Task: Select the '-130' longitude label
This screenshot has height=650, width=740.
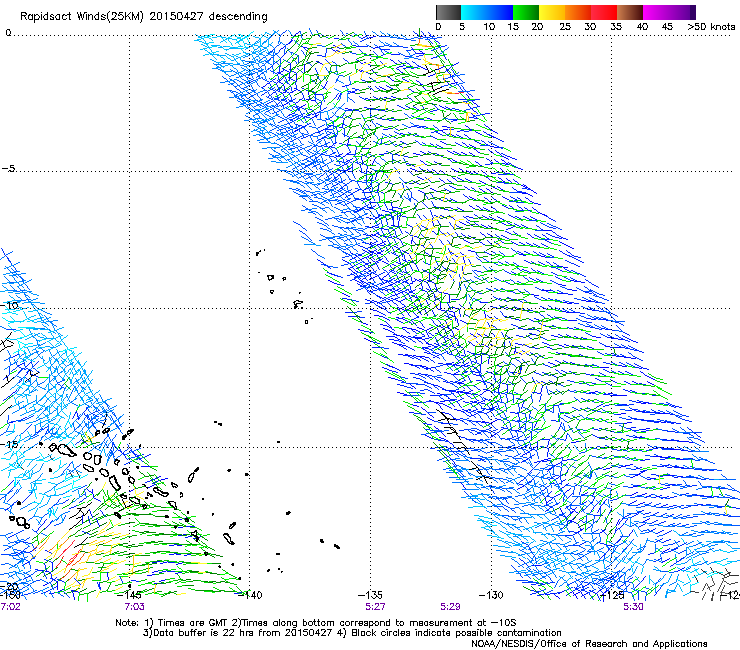Action: (491, 595)
